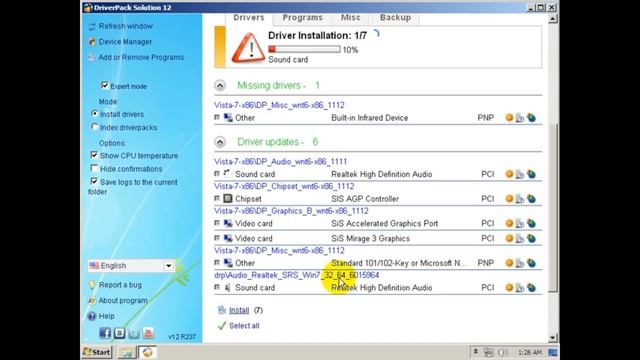Click the warning triangle icon in installation banner
The height and width of the screenshot is (360, 640).
pos(248,48)
